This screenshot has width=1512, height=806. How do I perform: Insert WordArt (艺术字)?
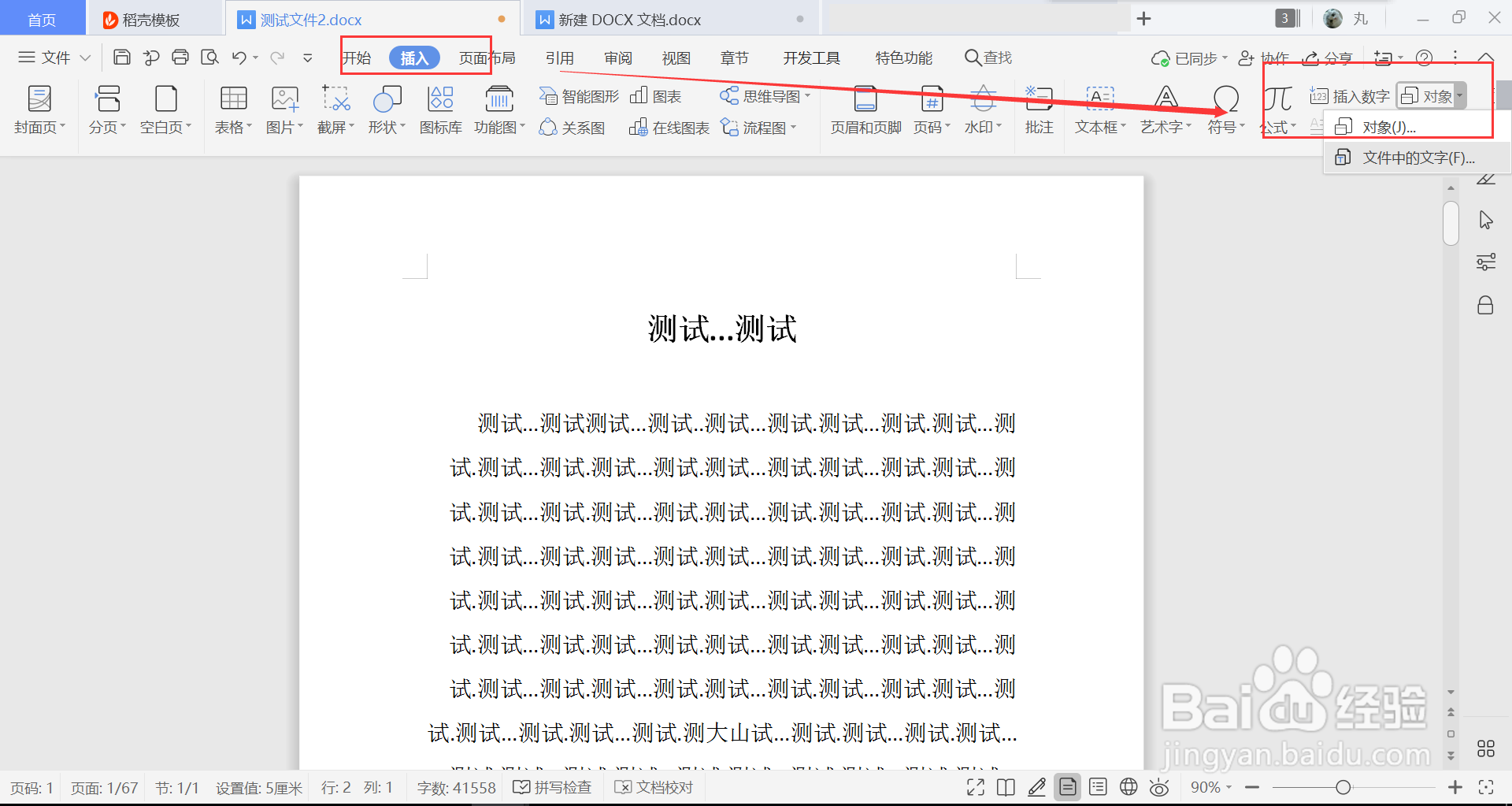click(x=1165, y=110)
